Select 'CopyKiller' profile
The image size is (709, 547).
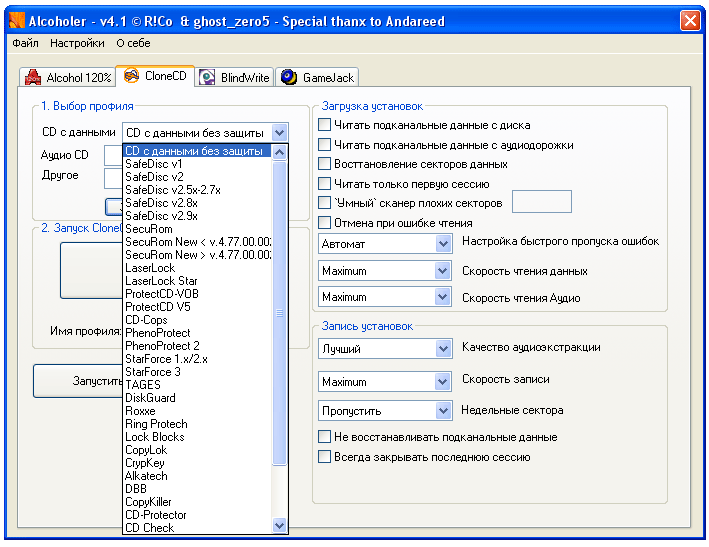click(x=198, y=502)
